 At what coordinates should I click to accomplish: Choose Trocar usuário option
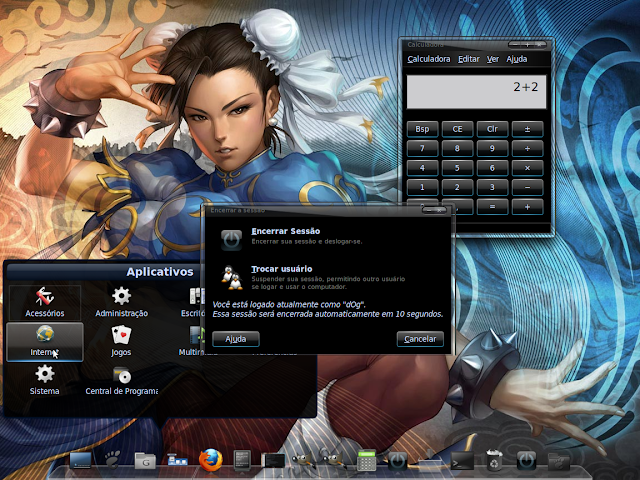pyautogui.click(x=282, y=269)
